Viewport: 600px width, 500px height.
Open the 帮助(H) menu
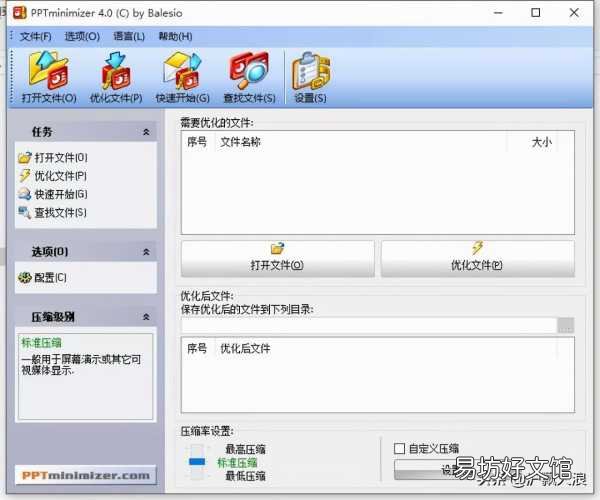click(175, 37)
